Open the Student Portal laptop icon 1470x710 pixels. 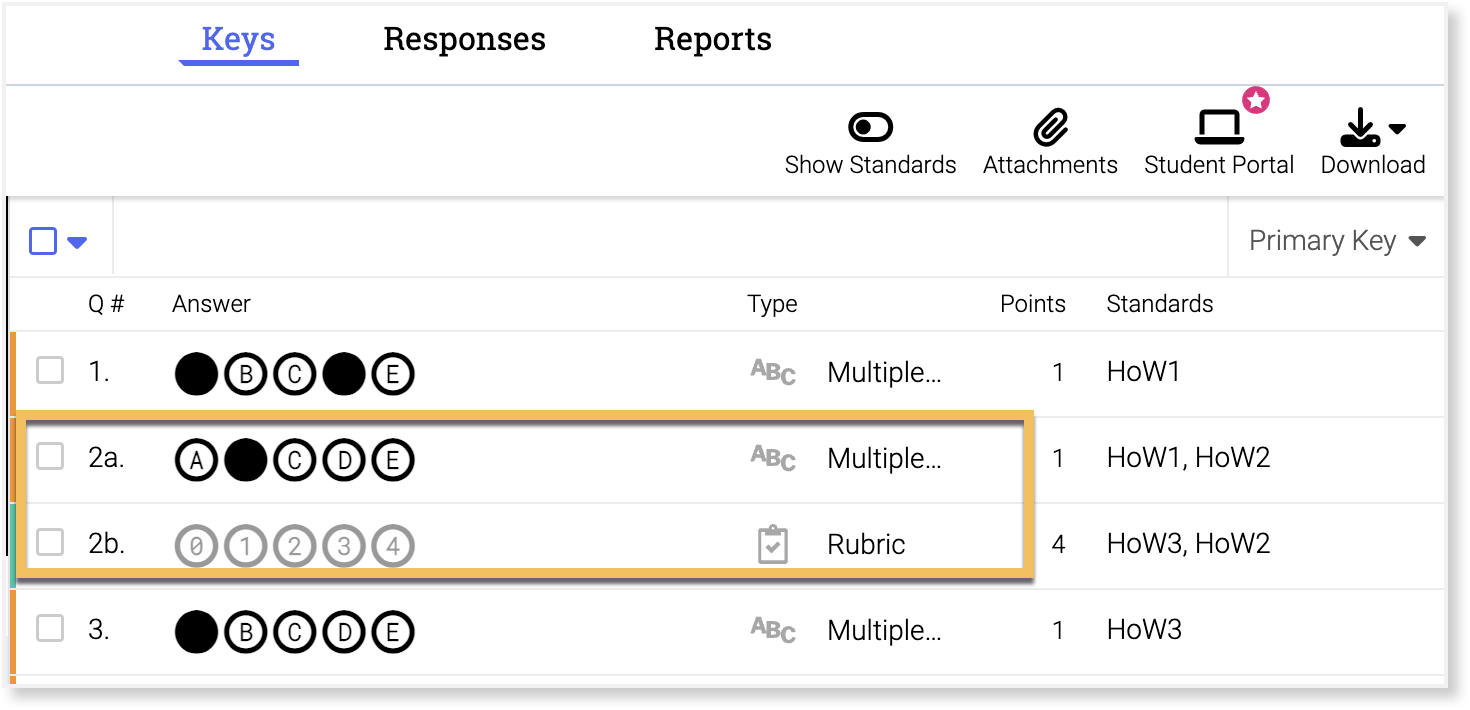1219,128
